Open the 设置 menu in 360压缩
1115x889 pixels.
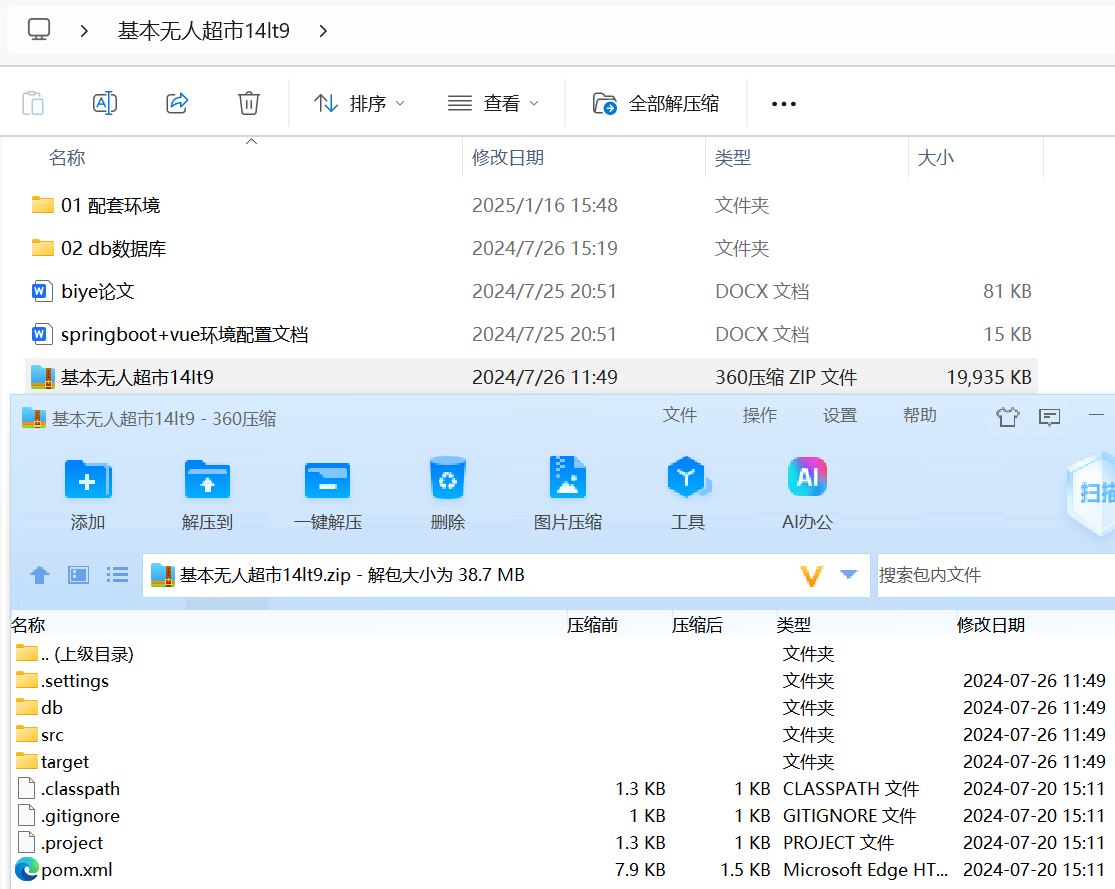click(x=840, y=415)
